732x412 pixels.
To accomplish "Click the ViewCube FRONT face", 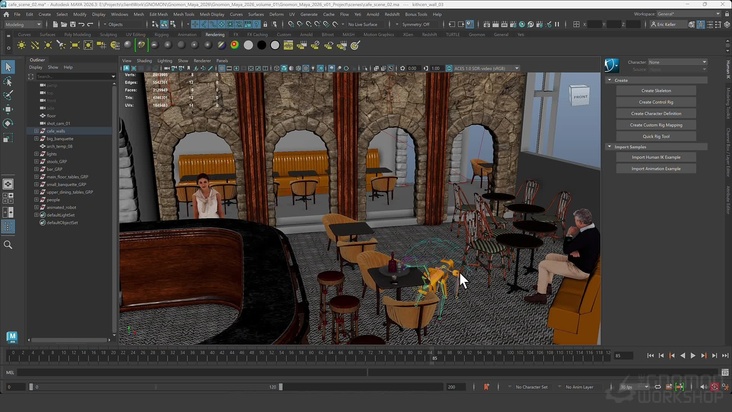I will coord(580,96).
